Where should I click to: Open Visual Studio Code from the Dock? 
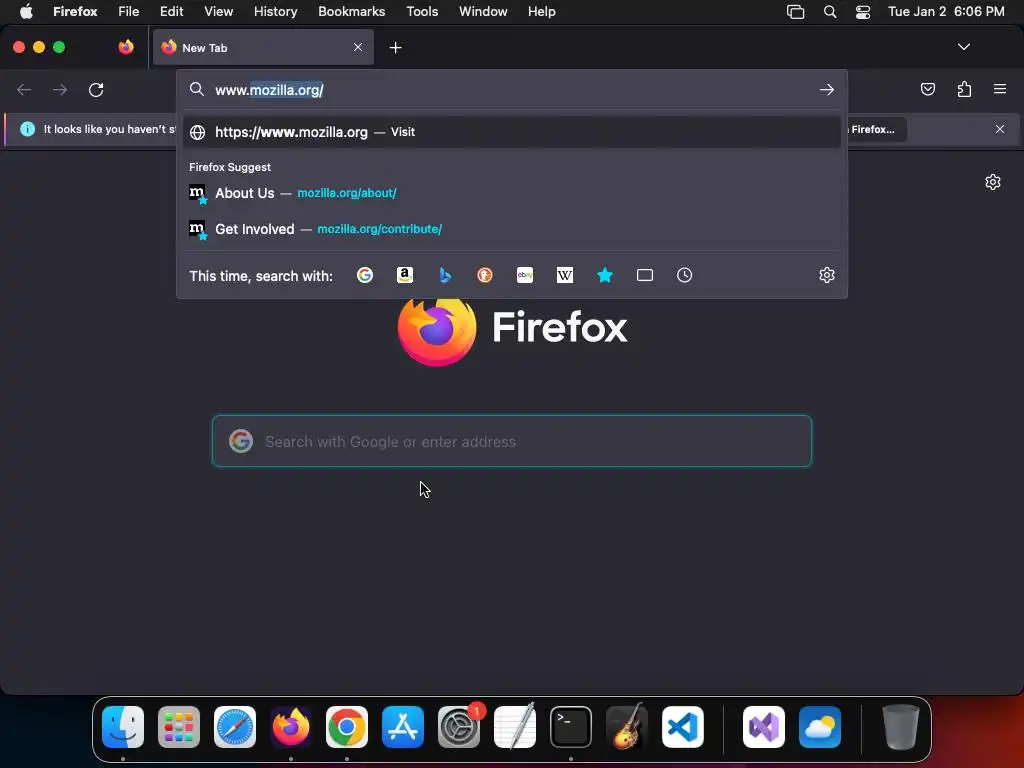click(683, 727)
